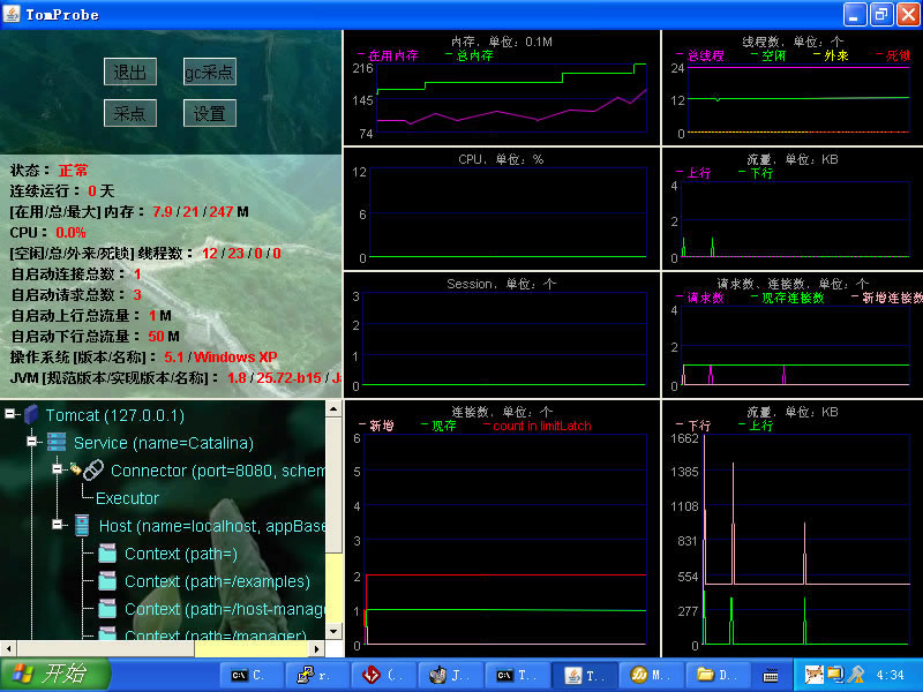Click the tree vertical scrollbar thumb
This screenshot has width=923, height=692.
334,484
